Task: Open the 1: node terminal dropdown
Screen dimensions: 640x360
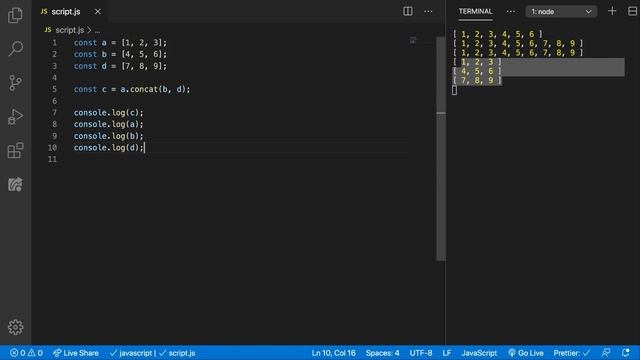Action: tap(561, 11)
